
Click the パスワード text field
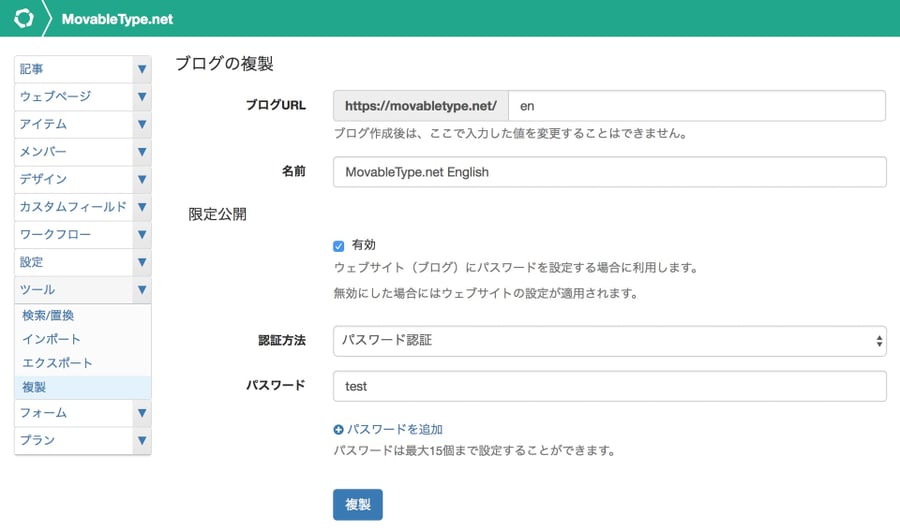point(610,386)
